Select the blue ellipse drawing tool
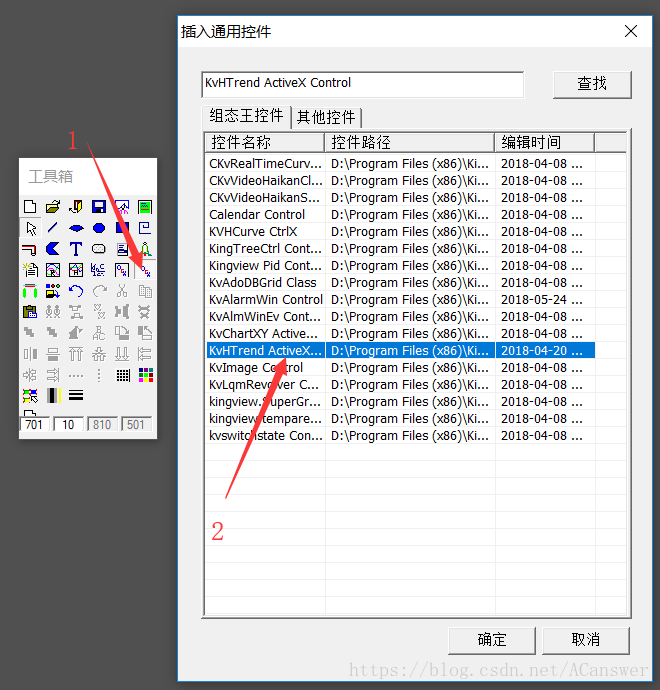 pyautogui.click(x=99, y=228)
